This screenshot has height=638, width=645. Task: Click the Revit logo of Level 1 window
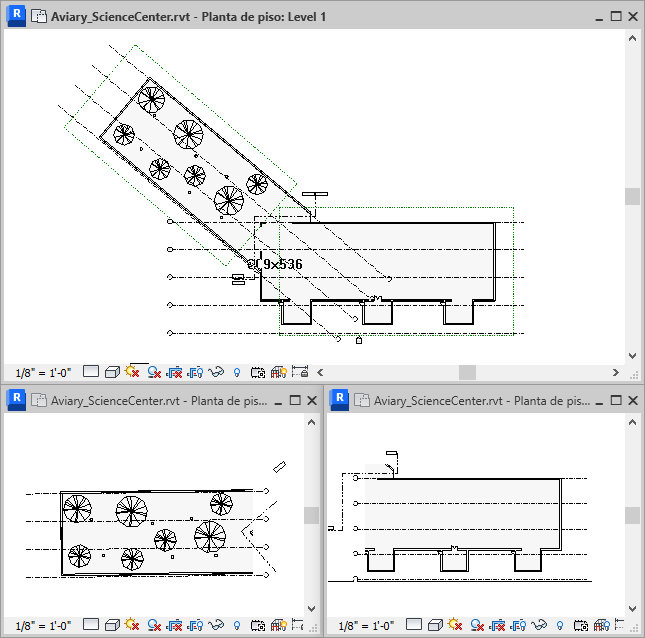point(16,16)
